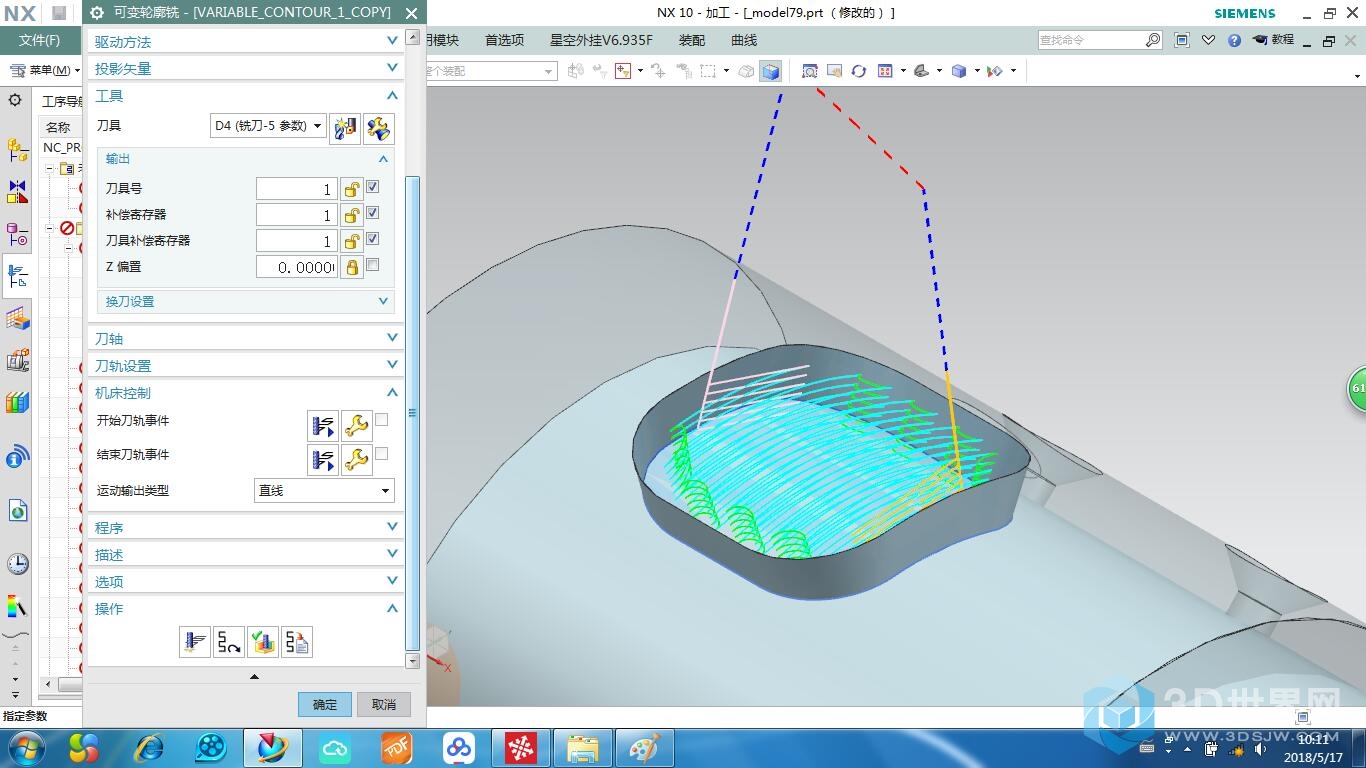Open the Assembly Navigator sidebar icon
Viewport: 1366px width, 768px height.
(18, 150)
